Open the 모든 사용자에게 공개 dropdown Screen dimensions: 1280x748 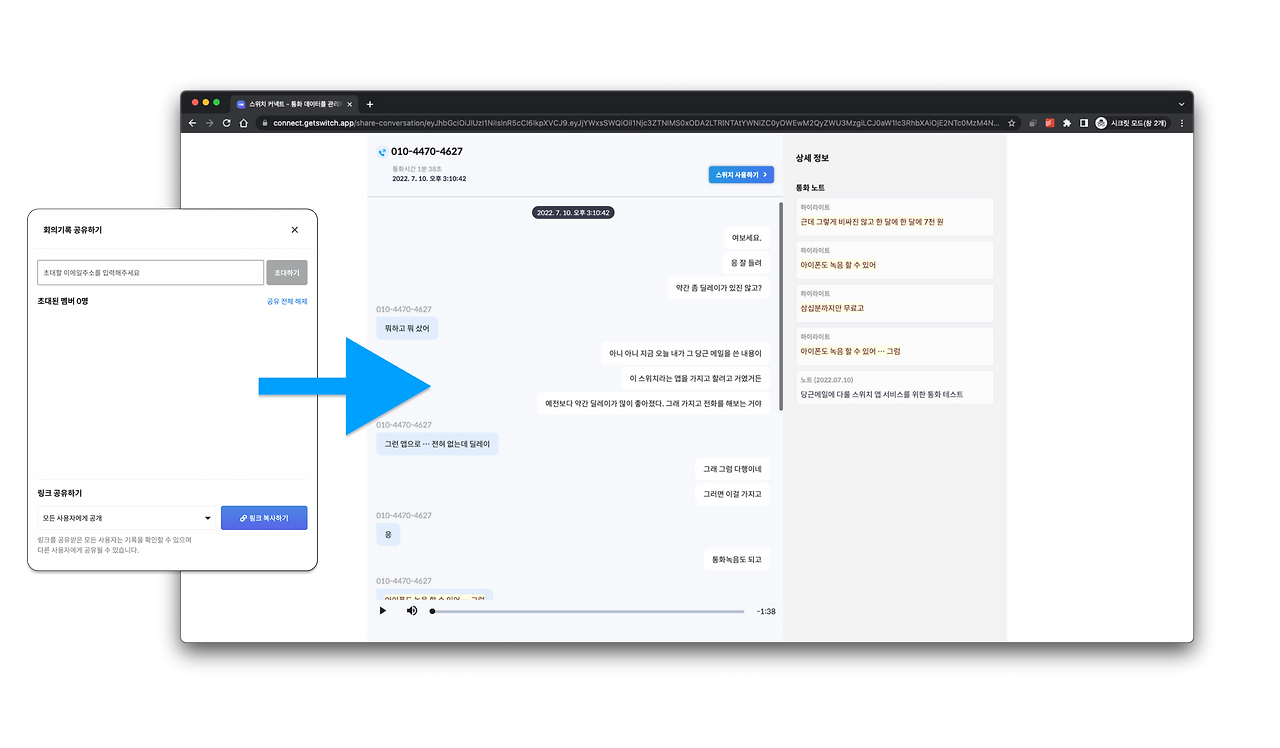125,518
